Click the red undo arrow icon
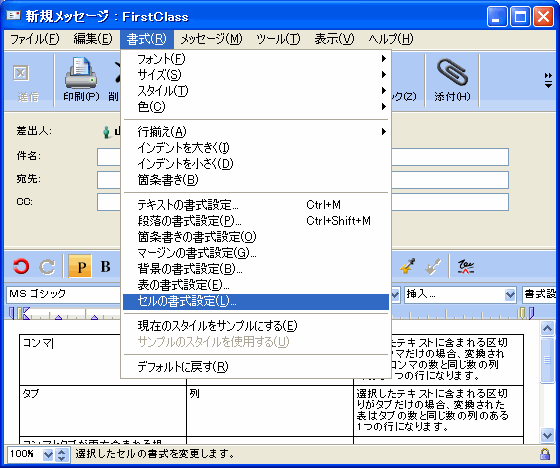This screenshot has height=468, width=560. (x=21, y=267)
